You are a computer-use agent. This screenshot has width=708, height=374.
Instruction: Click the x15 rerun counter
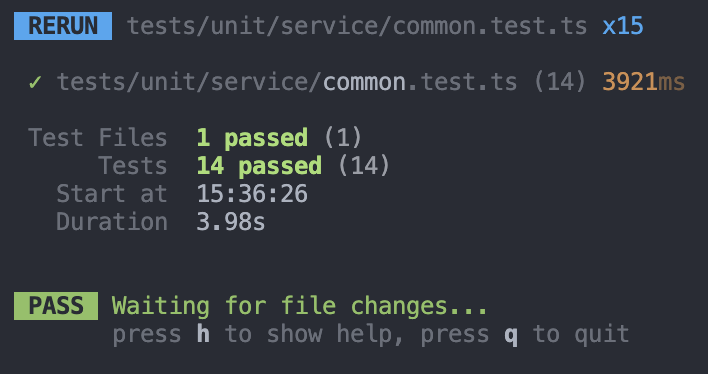tap(623, 26)
